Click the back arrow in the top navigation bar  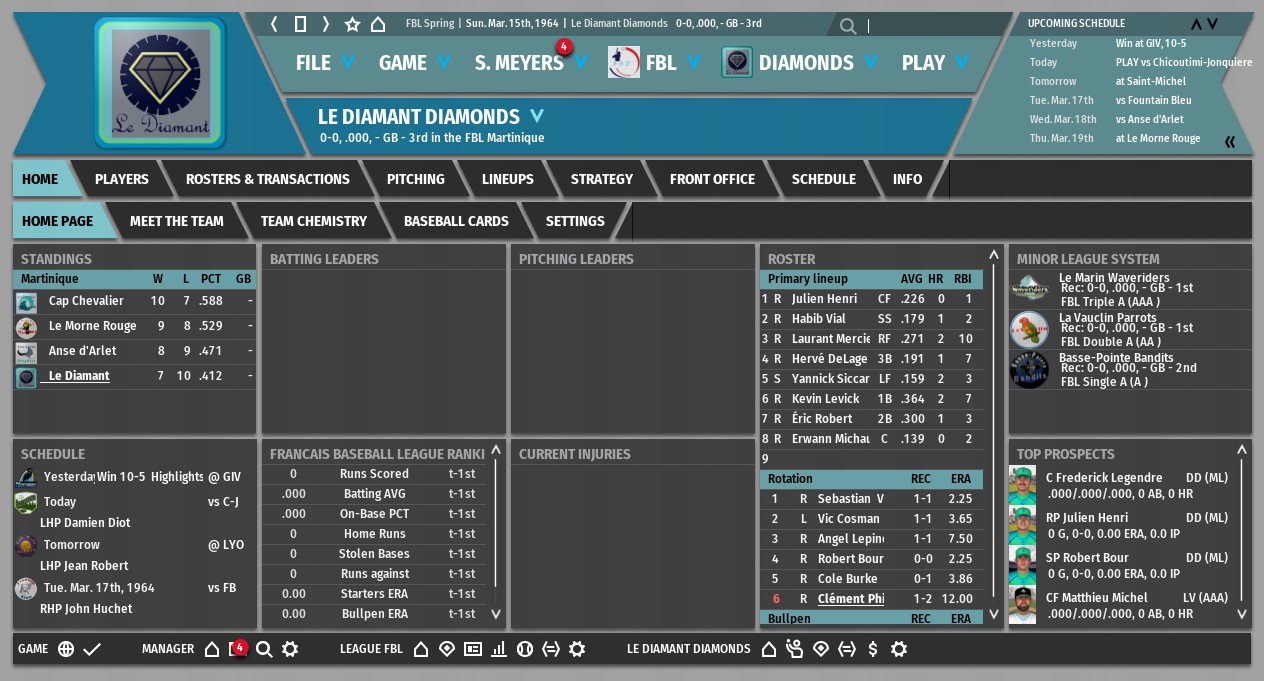[275, 24]
